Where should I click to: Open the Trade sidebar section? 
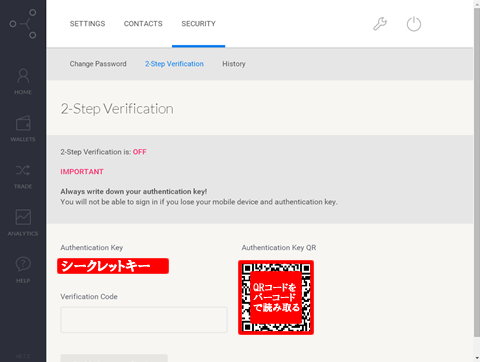23,177
